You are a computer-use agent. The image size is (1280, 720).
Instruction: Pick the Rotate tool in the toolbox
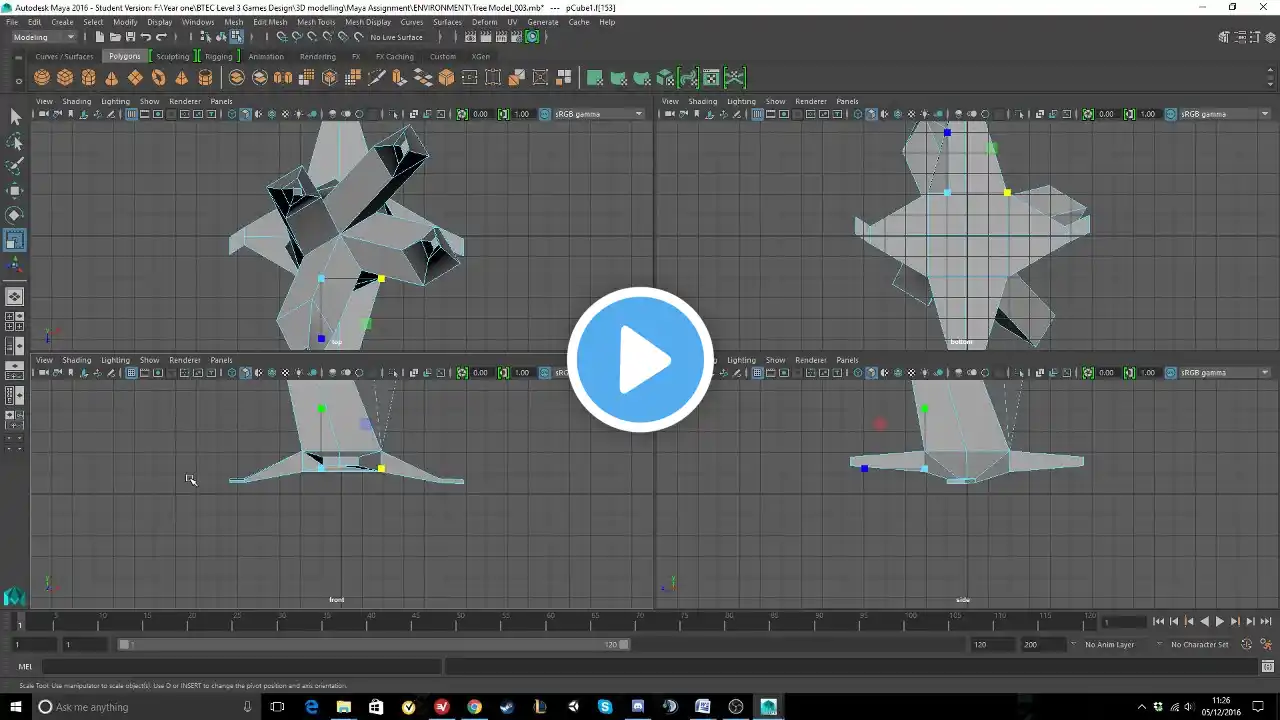point(15,215)
